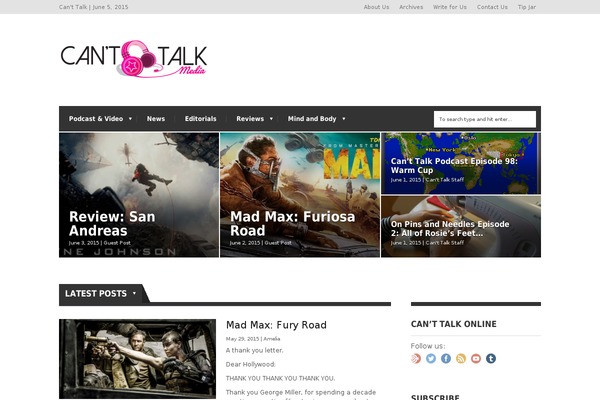Click the 'CAN'T TALK ONLINE' heading
The width and height of the screenshot is (600, 400).
pyautogui.click(x=453, y=324)
